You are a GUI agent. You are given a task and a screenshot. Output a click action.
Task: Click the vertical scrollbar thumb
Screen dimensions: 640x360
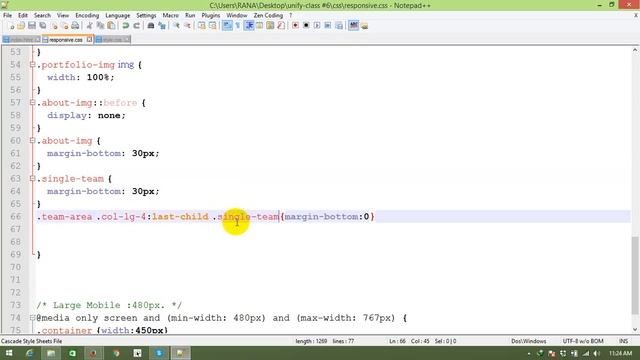(635, 275)
